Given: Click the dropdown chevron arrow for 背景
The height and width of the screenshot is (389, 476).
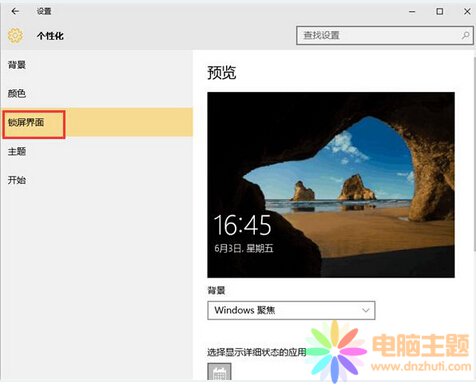Looking at the screenshot, I should [366, 310].
